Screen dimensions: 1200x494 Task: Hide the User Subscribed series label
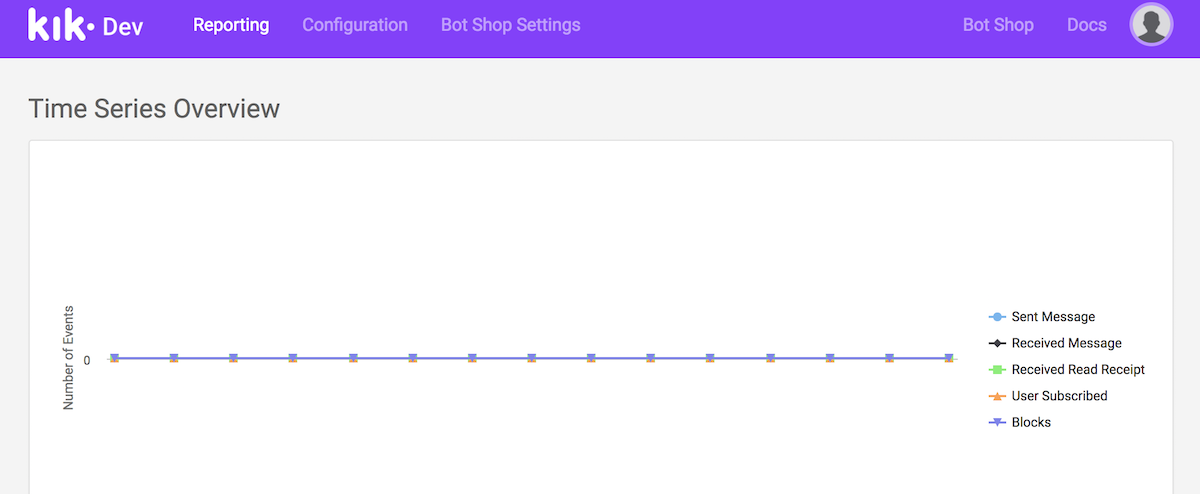(1059, 396)
